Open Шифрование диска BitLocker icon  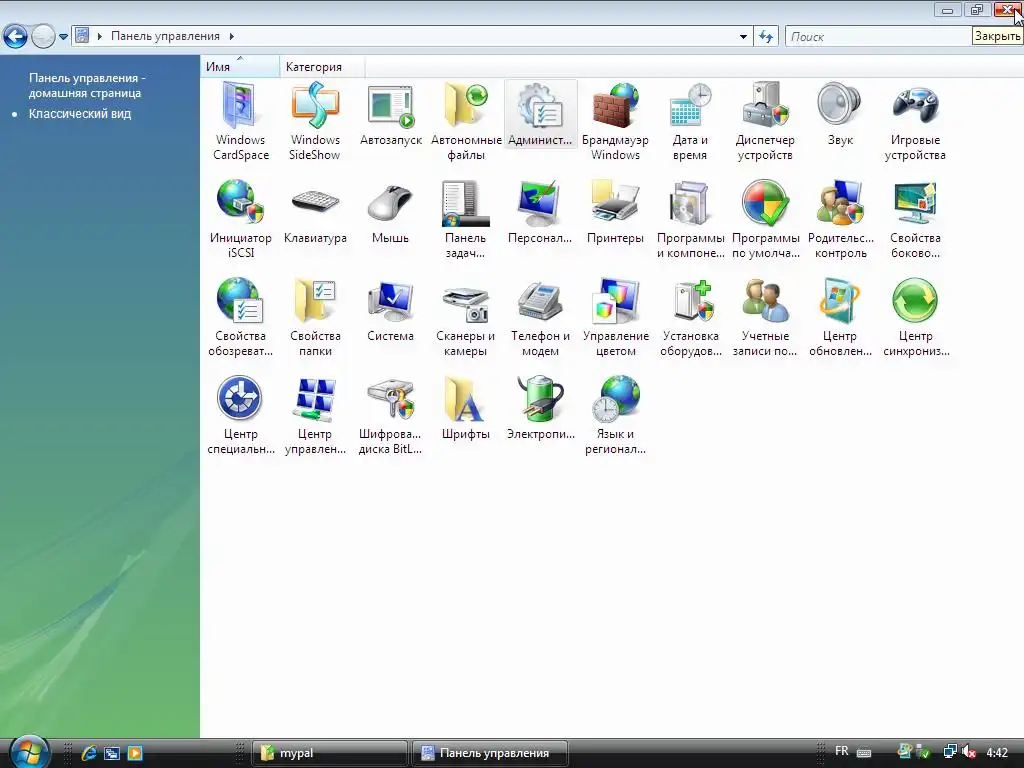391,415
